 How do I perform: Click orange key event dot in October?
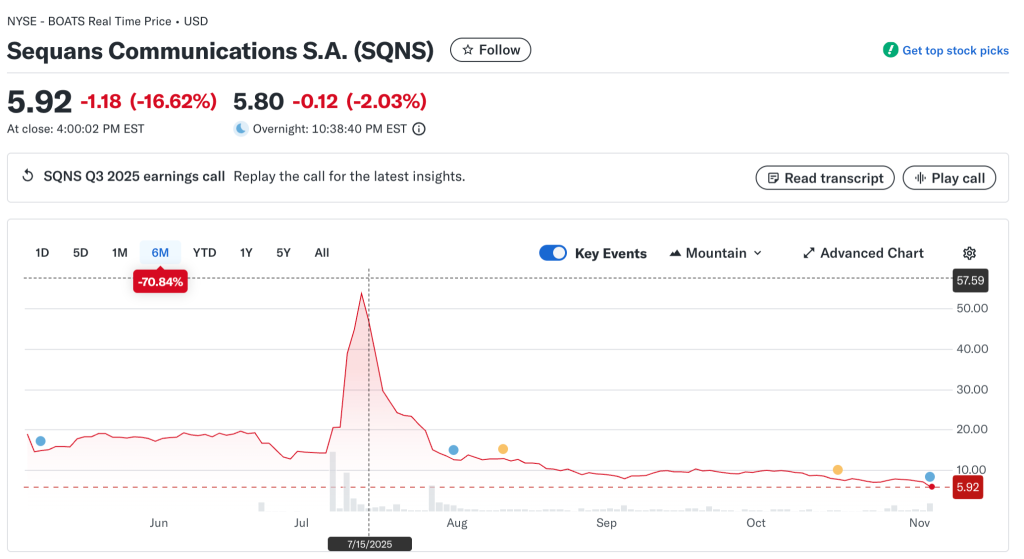pyautogui.click(x=838, y=470)
